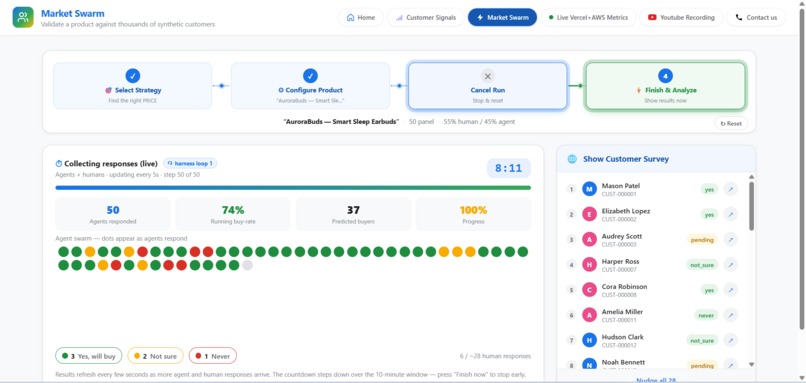The height and width of the screenshot is (383, 806).
Task: Click Finish & Analyze step card
Action: point(666,86)
